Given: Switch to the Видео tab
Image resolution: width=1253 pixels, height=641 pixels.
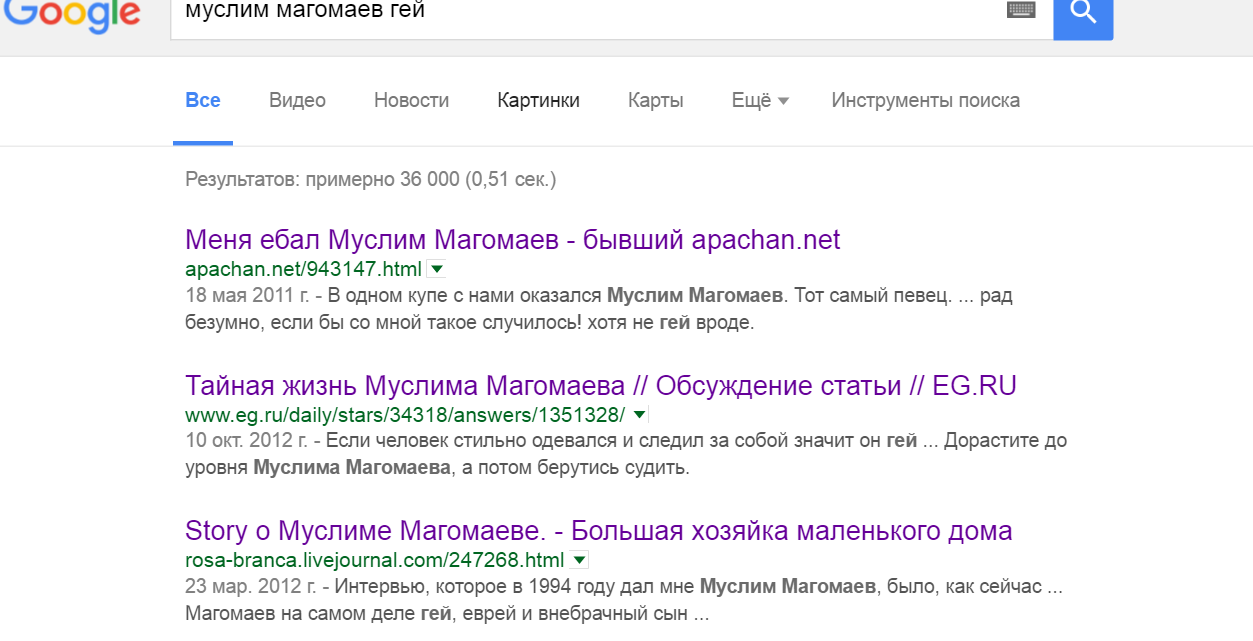Looking at the screenshot, I should tap(297, 100).
